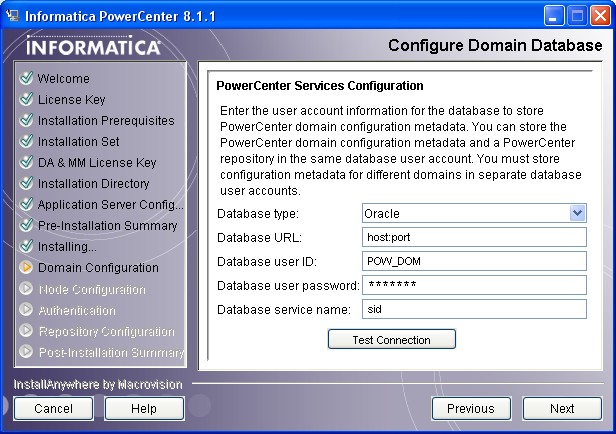Click the grey Node Configuration arrow icon

[x=26, y=288]
